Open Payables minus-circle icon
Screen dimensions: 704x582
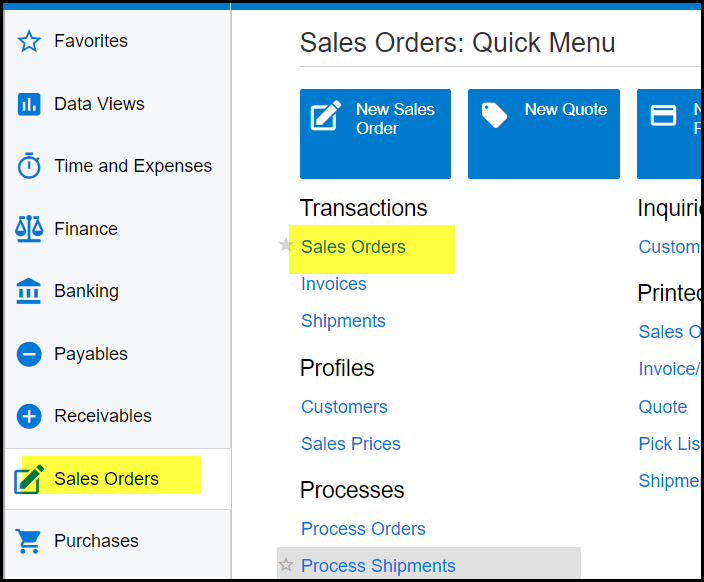point(30,354)
